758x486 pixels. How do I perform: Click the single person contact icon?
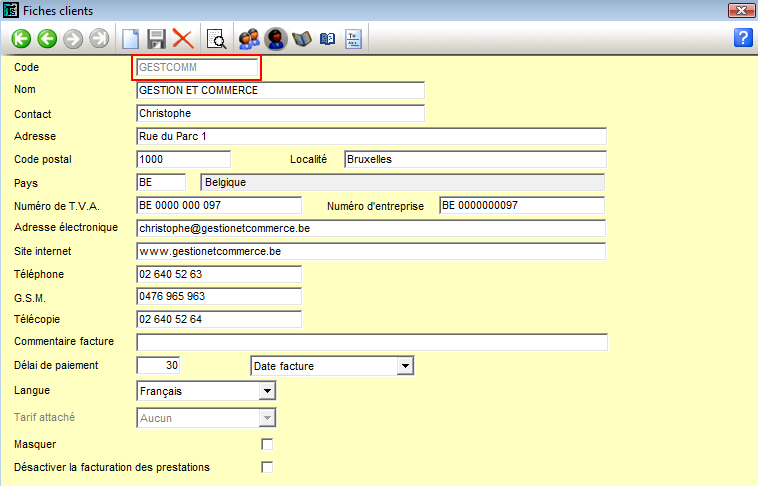[276, 39]
